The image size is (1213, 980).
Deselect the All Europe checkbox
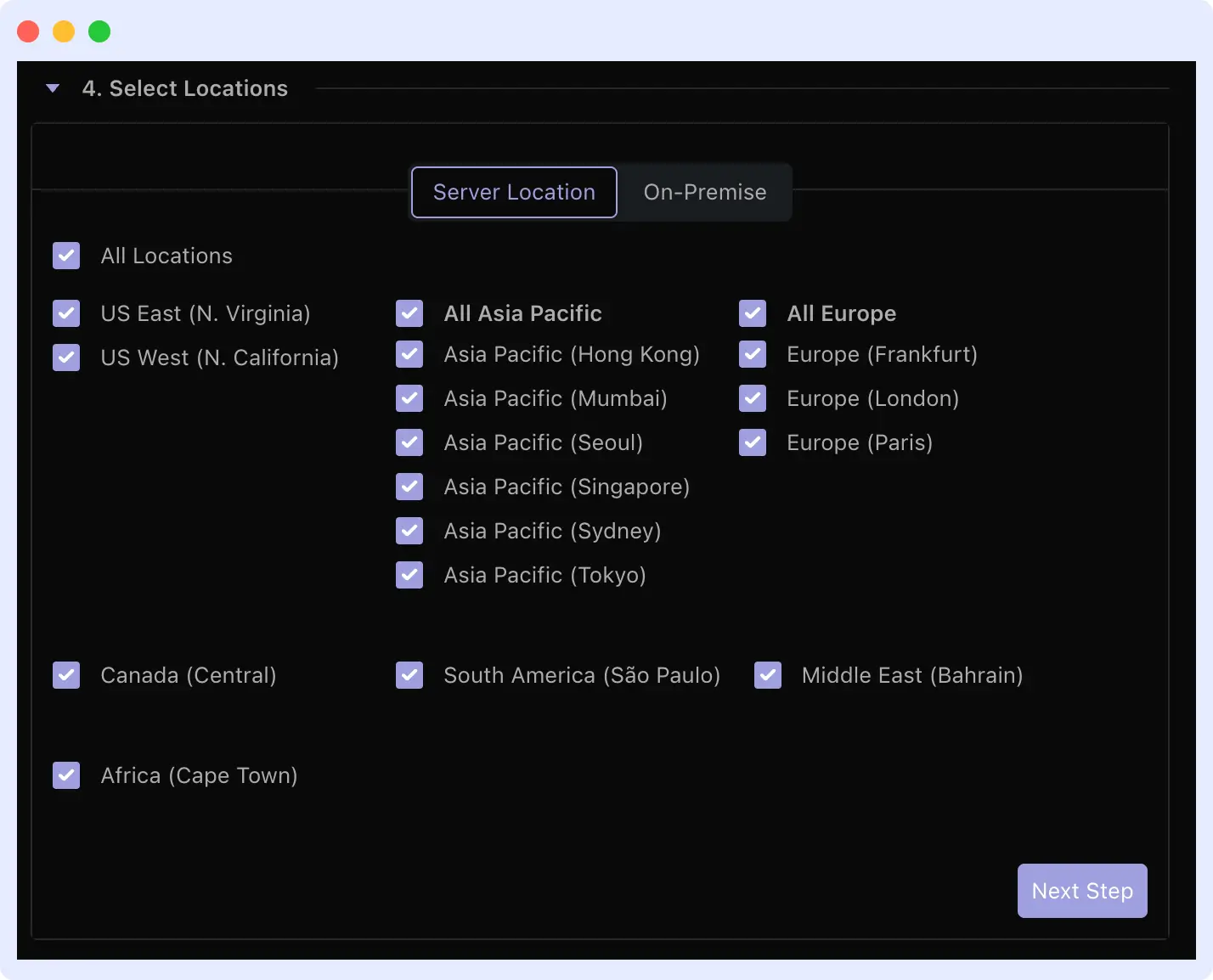pos(753,313)
